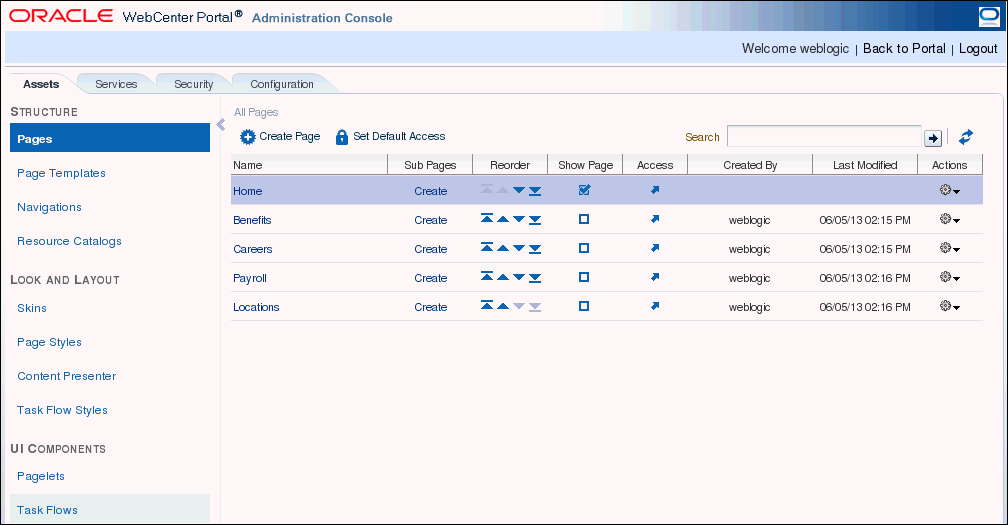Image resolution: width=1008 pixels, height=525 pixels.
Task: Open Actions menu for Home page
Action: point(950,190)
